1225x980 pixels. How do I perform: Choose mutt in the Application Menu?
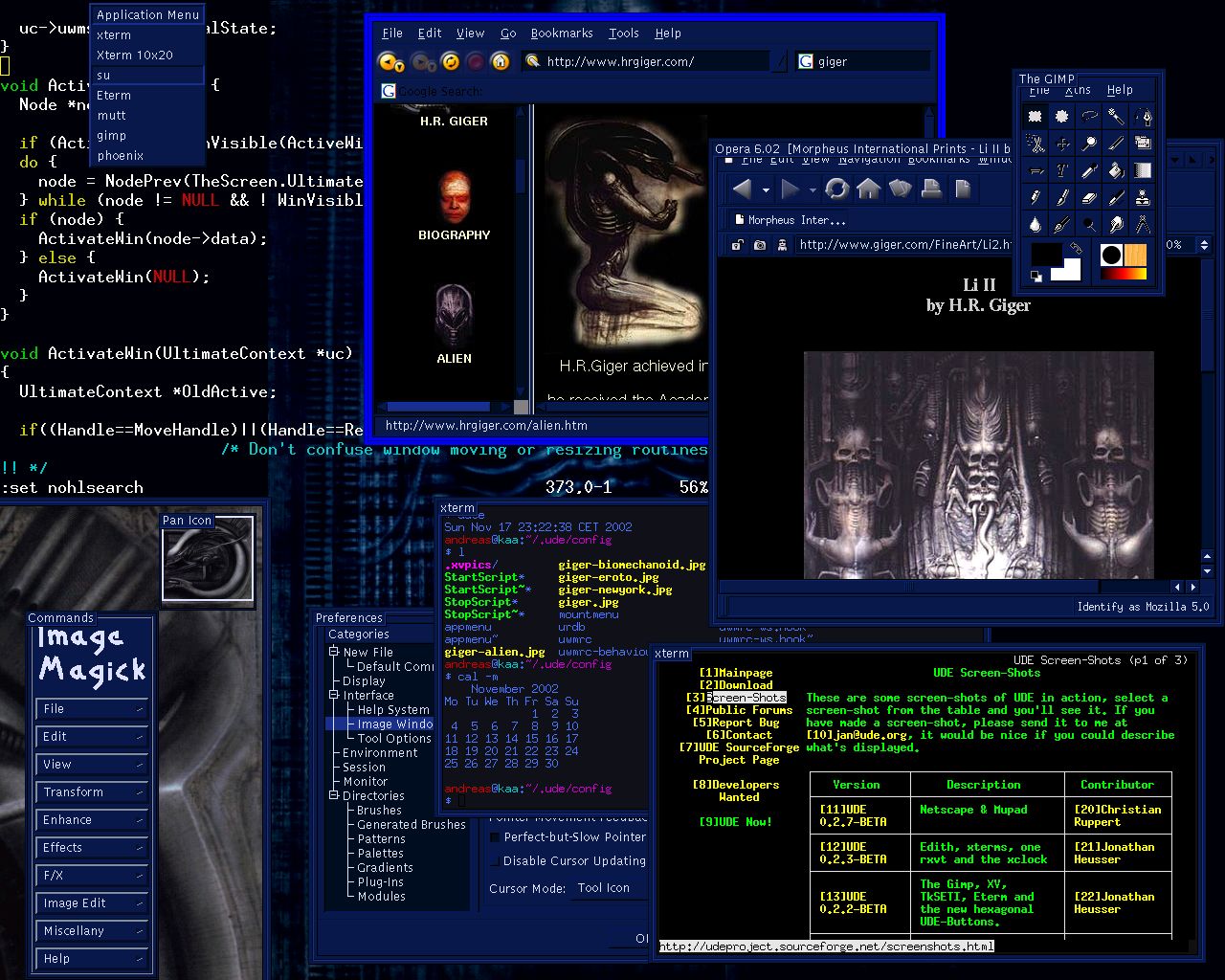pos(147,115)
